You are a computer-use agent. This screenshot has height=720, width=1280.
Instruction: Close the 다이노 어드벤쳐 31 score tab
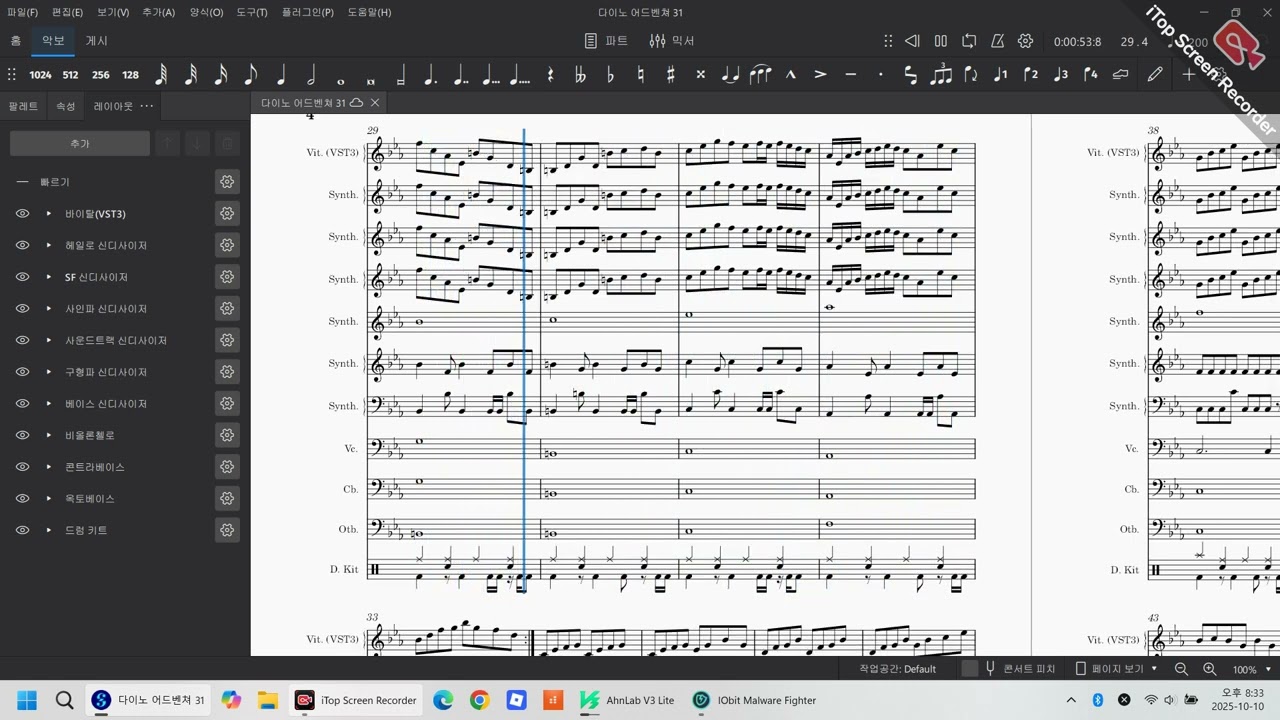pyautogui.click(x=375, y=103)
